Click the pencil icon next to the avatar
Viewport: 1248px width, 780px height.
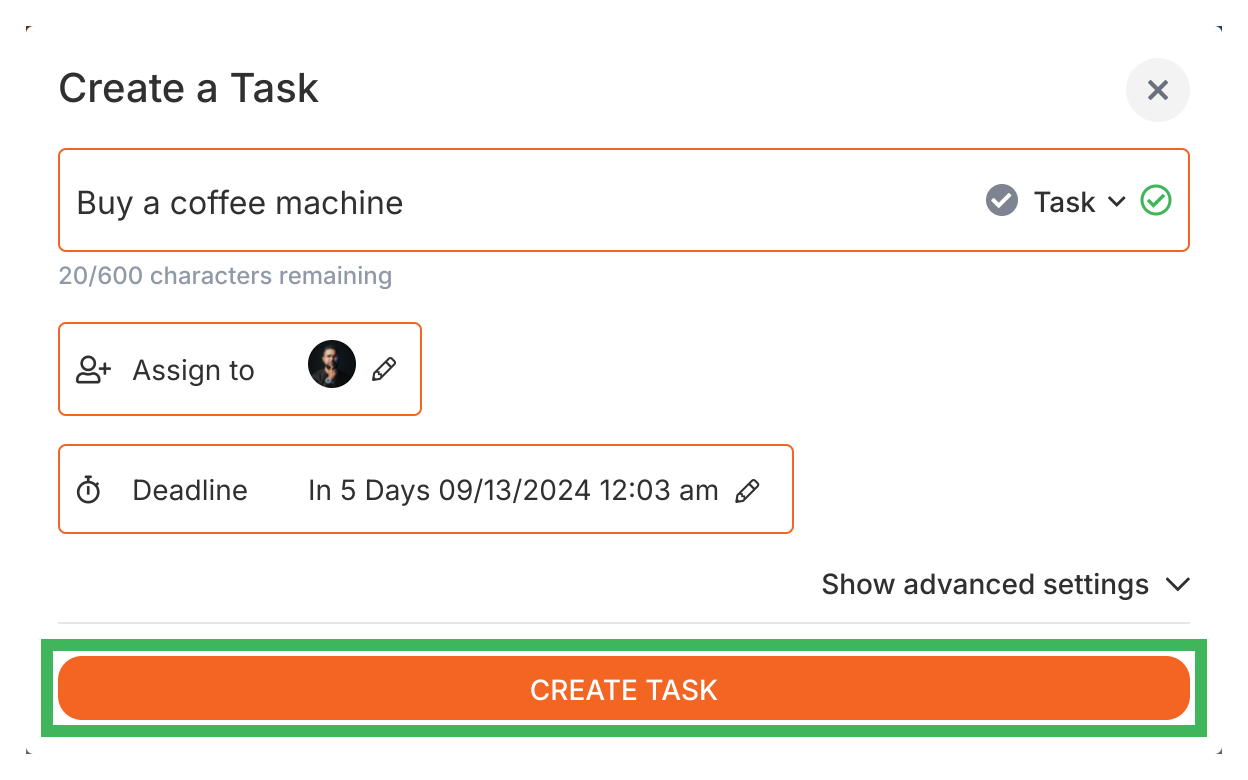[x=383, y=370]
